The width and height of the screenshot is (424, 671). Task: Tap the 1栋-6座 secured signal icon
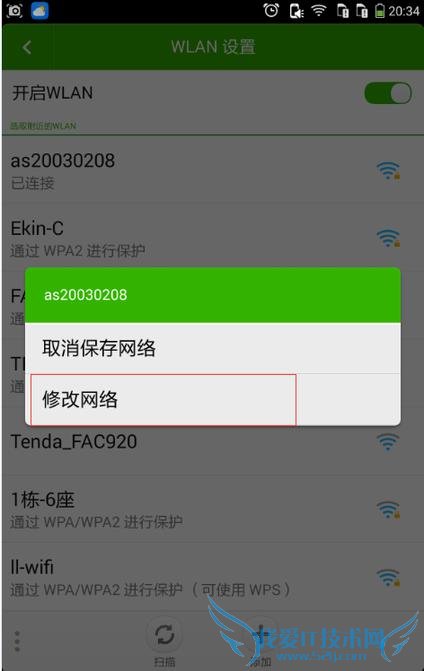(388, 509)
